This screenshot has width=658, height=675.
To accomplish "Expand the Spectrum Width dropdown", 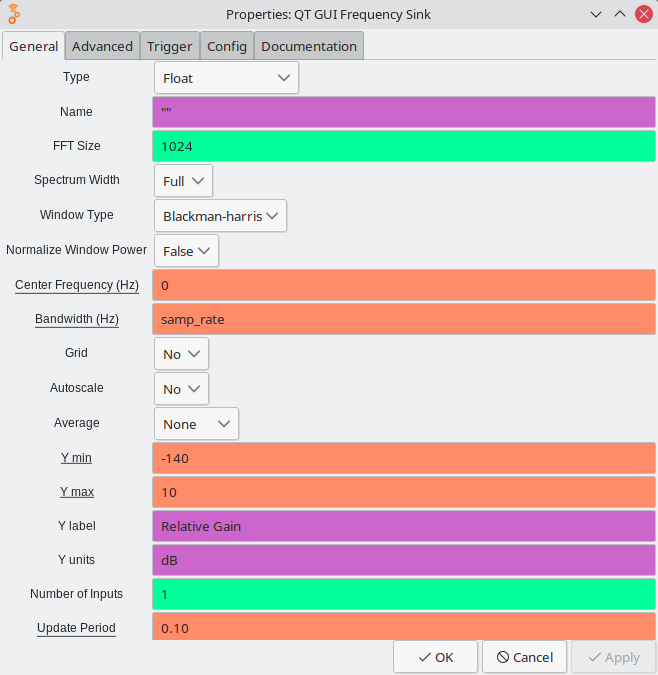I will pos(183,181).
